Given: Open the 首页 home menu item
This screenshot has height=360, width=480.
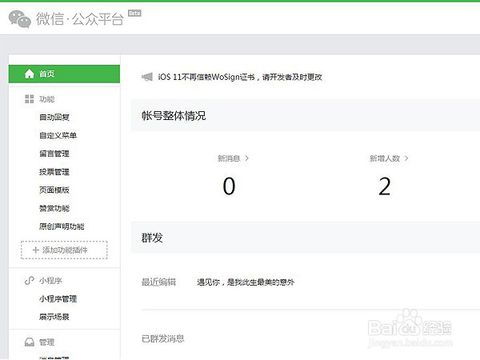Looking at the screenshot, I should coord(64,74).
